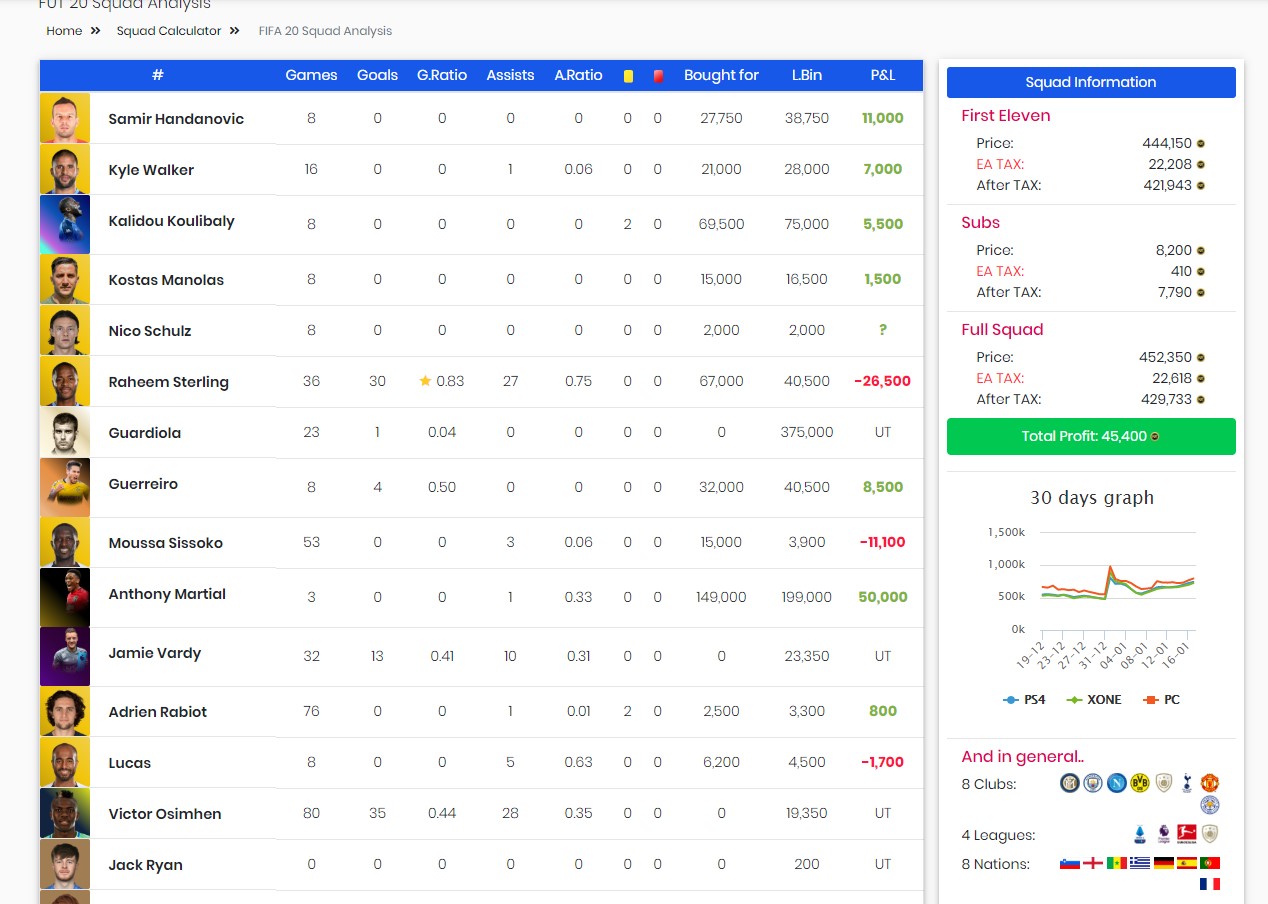Click the Slovenia flag

tap(1070, 863)
